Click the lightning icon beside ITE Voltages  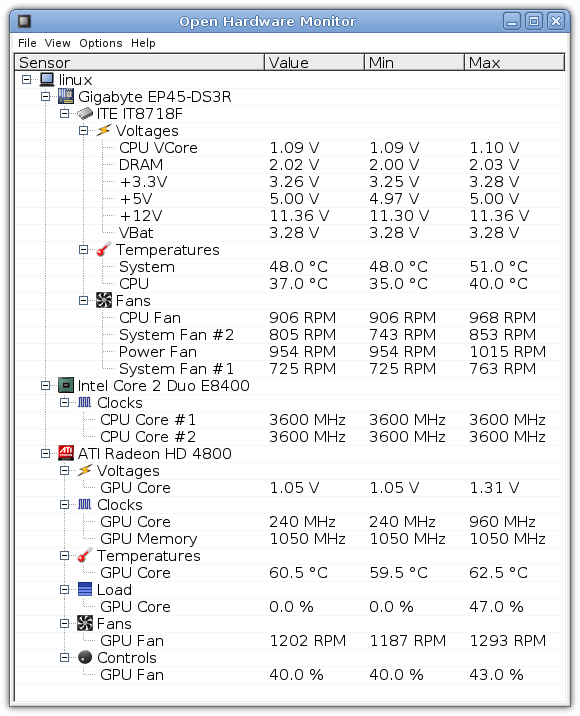[x=104, y=130]
